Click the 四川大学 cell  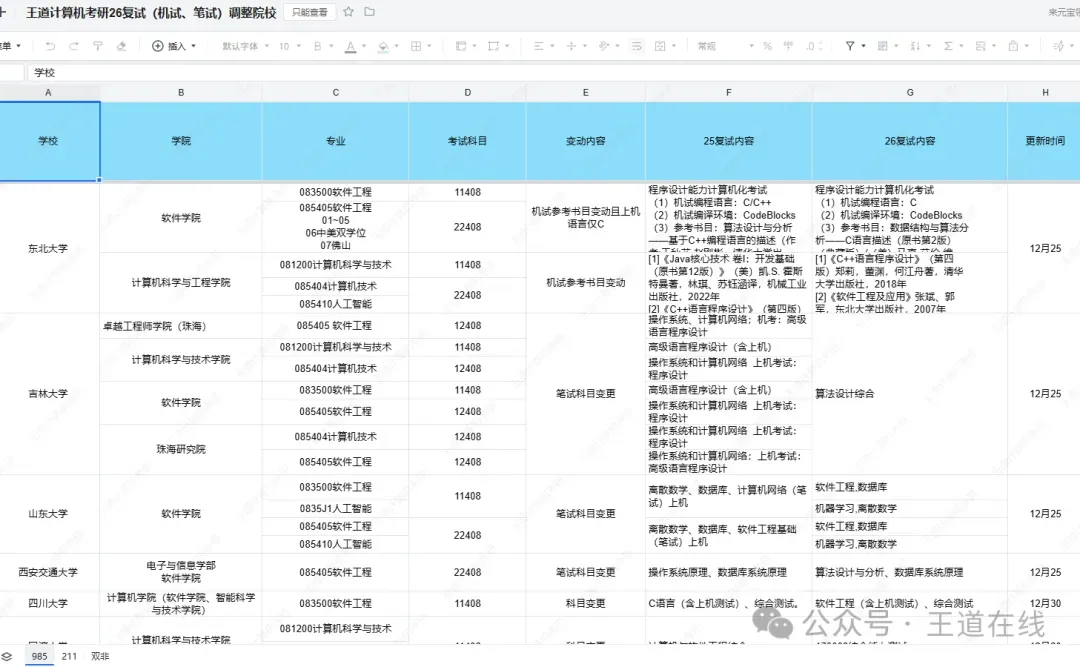click(x=48, y=603)
